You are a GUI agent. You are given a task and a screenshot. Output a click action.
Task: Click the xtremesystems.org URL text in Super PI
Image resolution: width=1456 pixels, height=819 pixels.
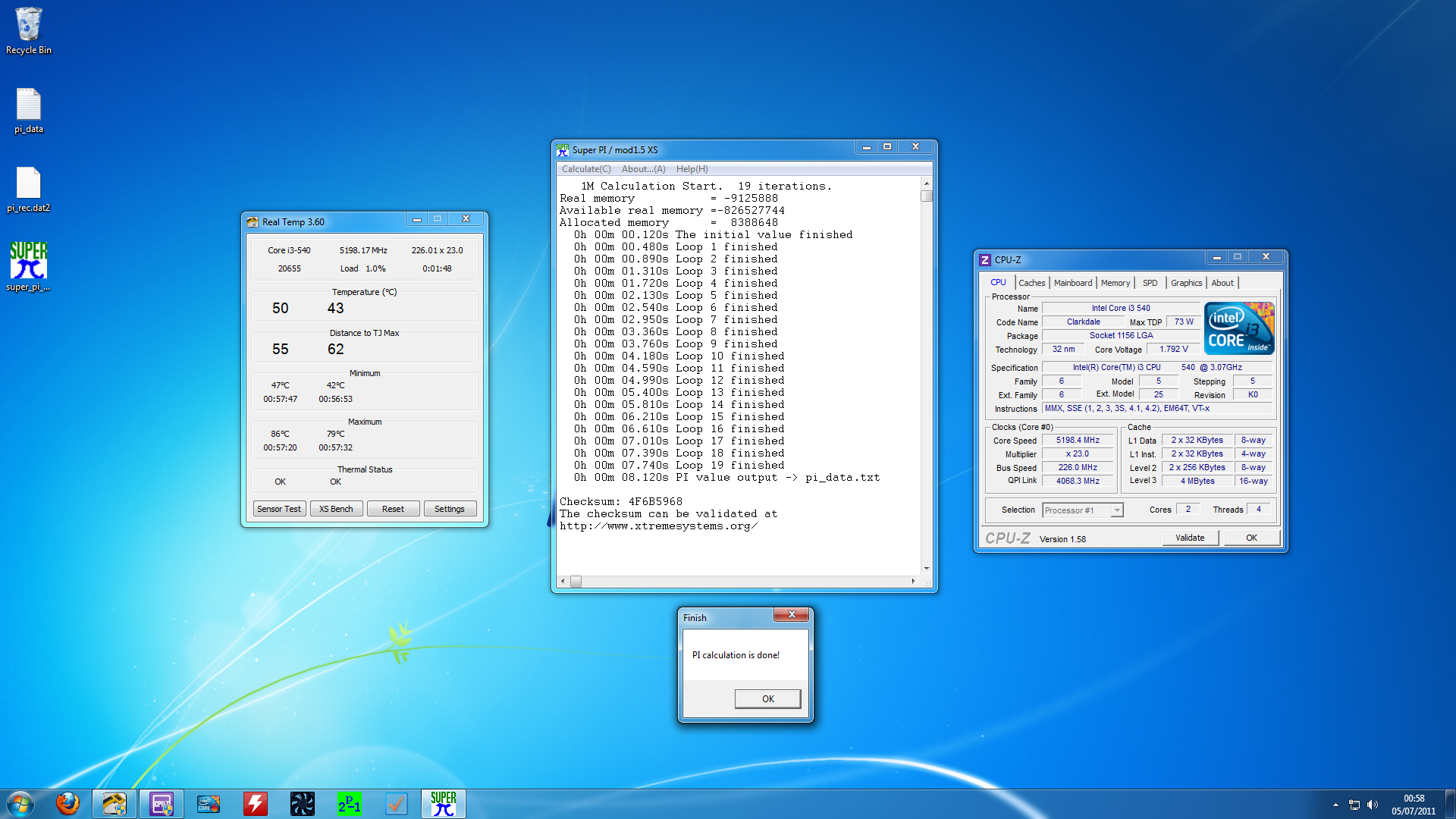(x=658, y=526)
